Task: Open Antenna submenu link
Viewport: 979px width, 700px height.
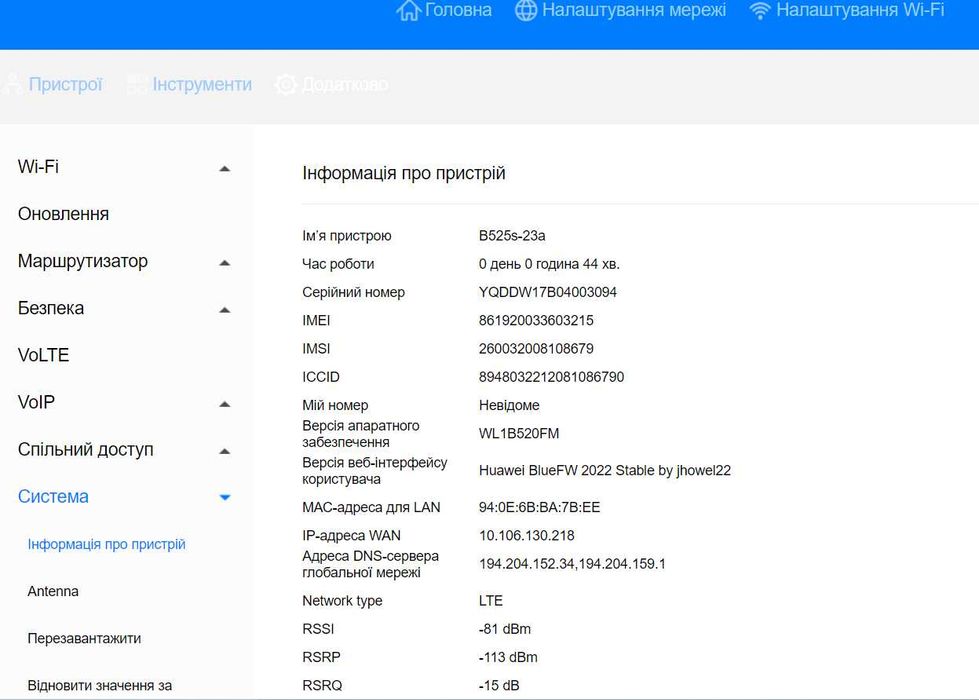Action: point(53,591)
